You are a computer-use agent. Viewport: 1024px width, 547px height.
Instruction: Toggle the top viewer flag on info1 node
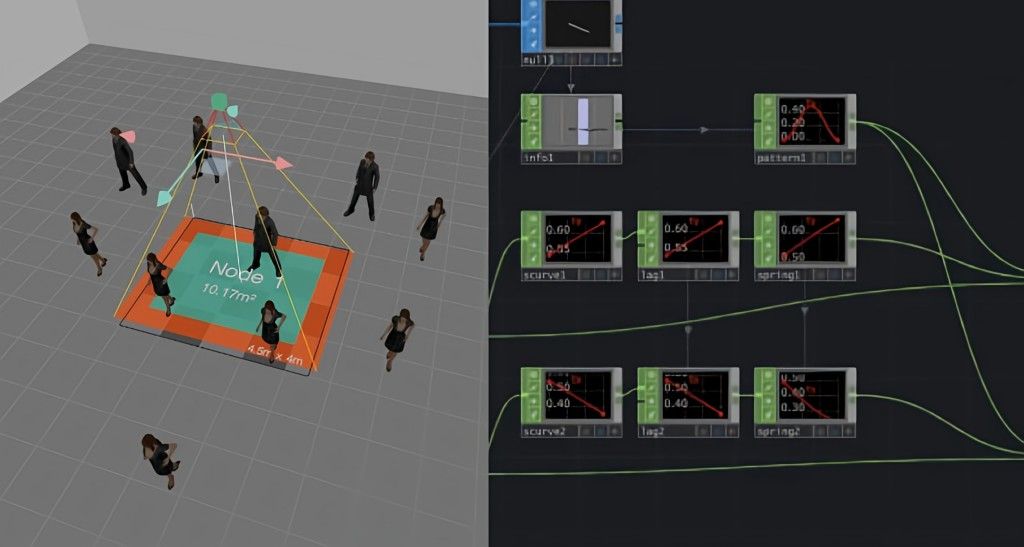coord(532,102)
